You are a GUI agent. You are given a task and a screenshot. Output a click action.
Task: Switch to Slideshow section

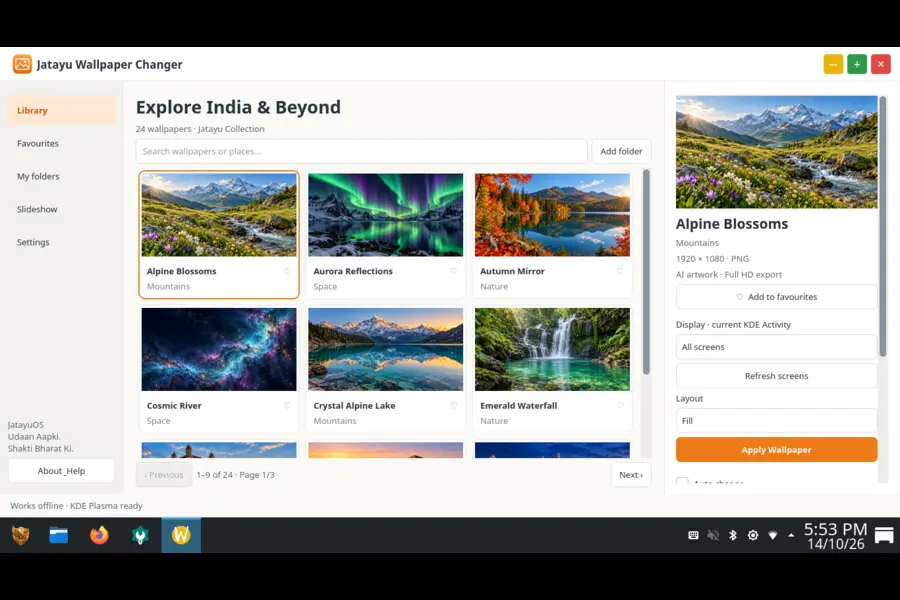(x=62, y=209)
